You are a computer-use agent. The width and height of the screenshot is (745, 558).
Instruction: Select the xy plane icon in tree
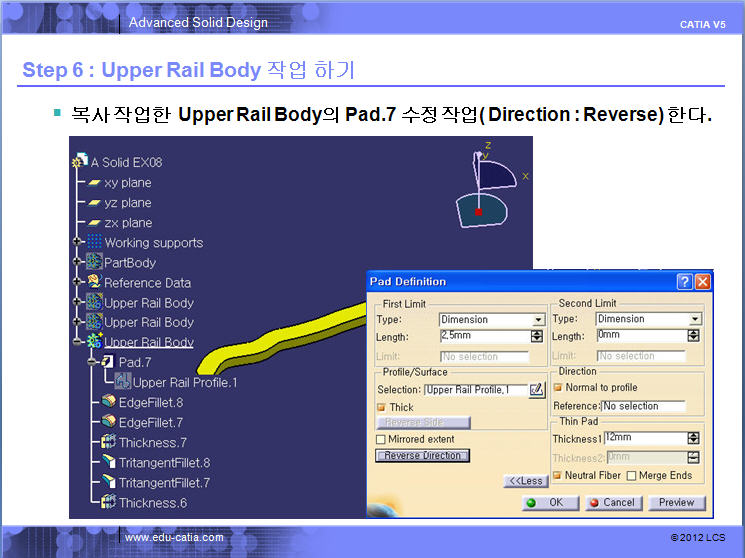[94, 183]
